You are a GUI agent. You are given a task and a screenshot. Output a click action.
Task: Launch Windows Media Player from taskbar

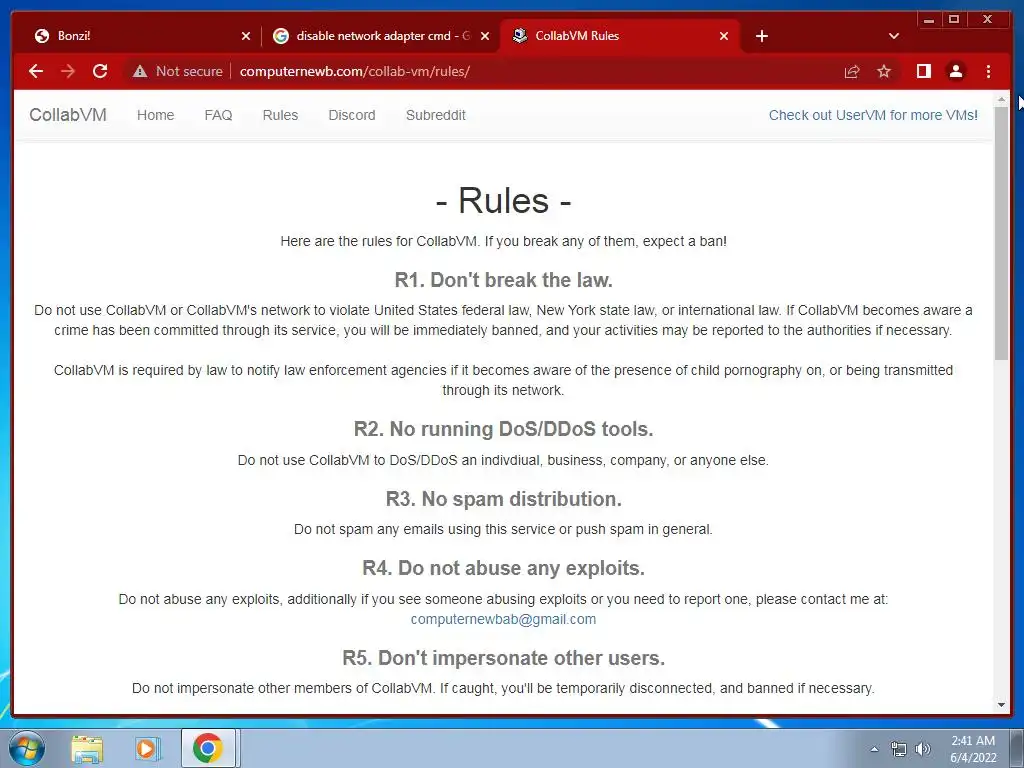point(147,748)
